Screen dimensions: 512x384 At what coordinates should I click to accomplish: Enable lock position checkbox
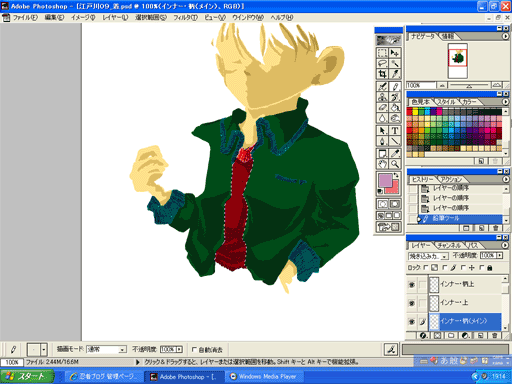point(463,267)
